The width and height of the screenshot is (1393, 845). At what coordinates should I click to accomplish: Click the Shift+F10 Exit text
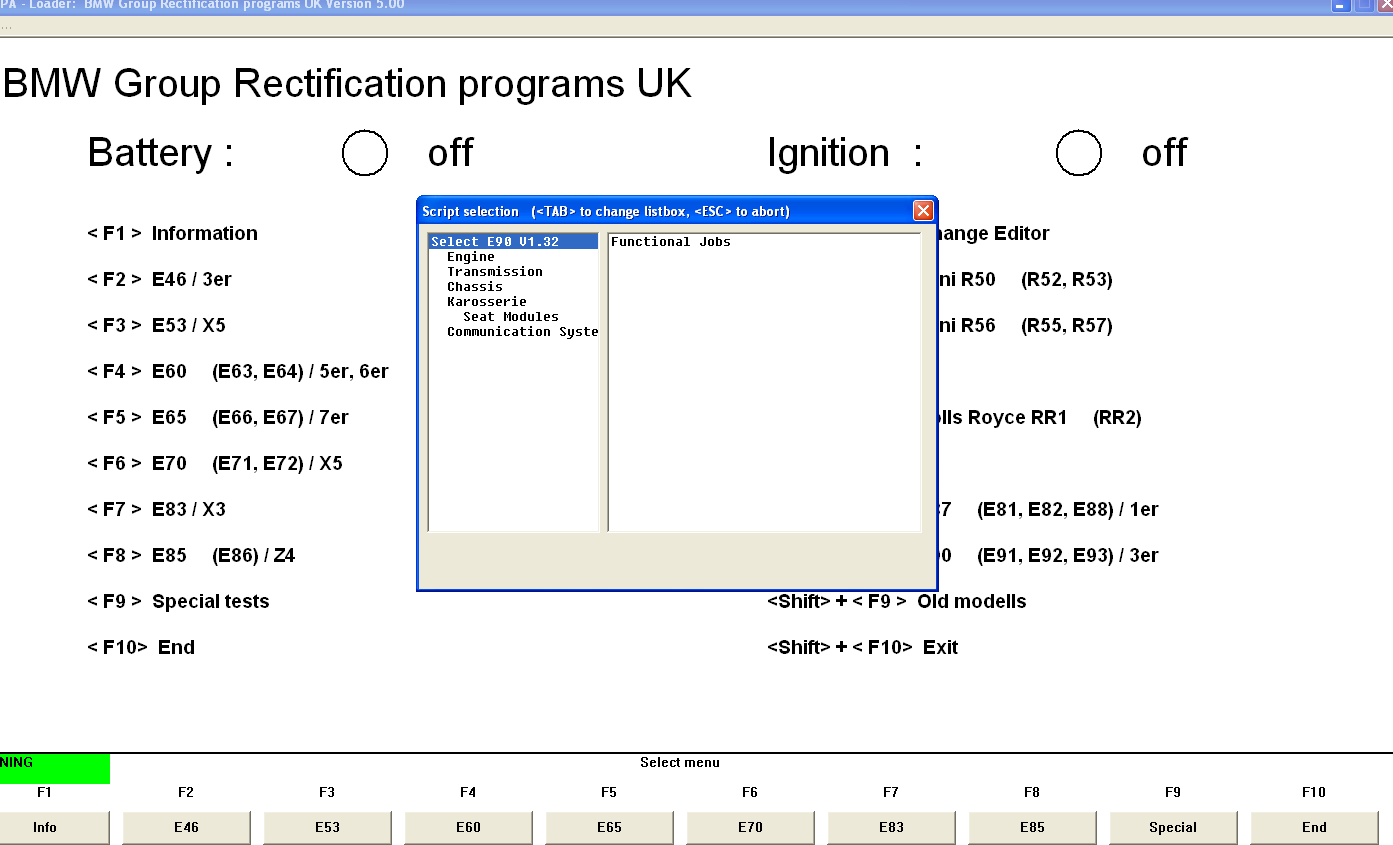point(863,647)
